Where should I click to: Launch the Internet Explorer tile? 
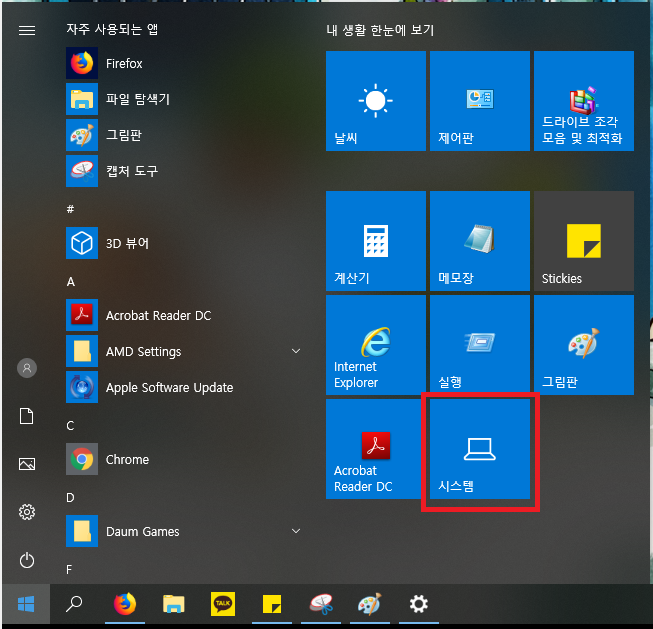coord(376,345)
